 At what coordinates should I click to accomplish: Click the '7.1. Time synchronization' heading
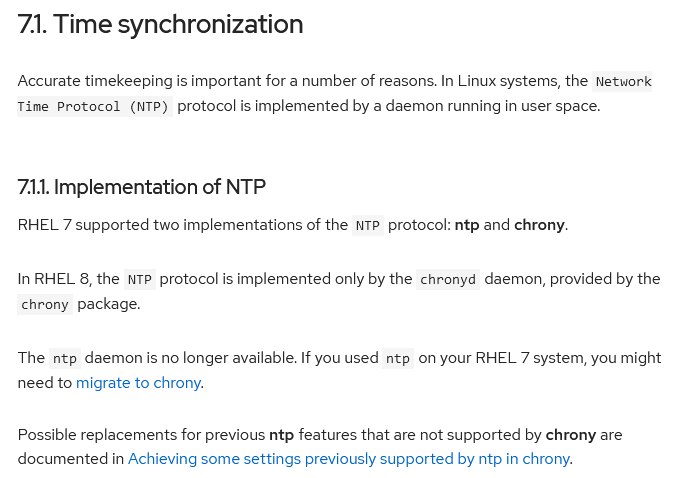pos(160,24)
